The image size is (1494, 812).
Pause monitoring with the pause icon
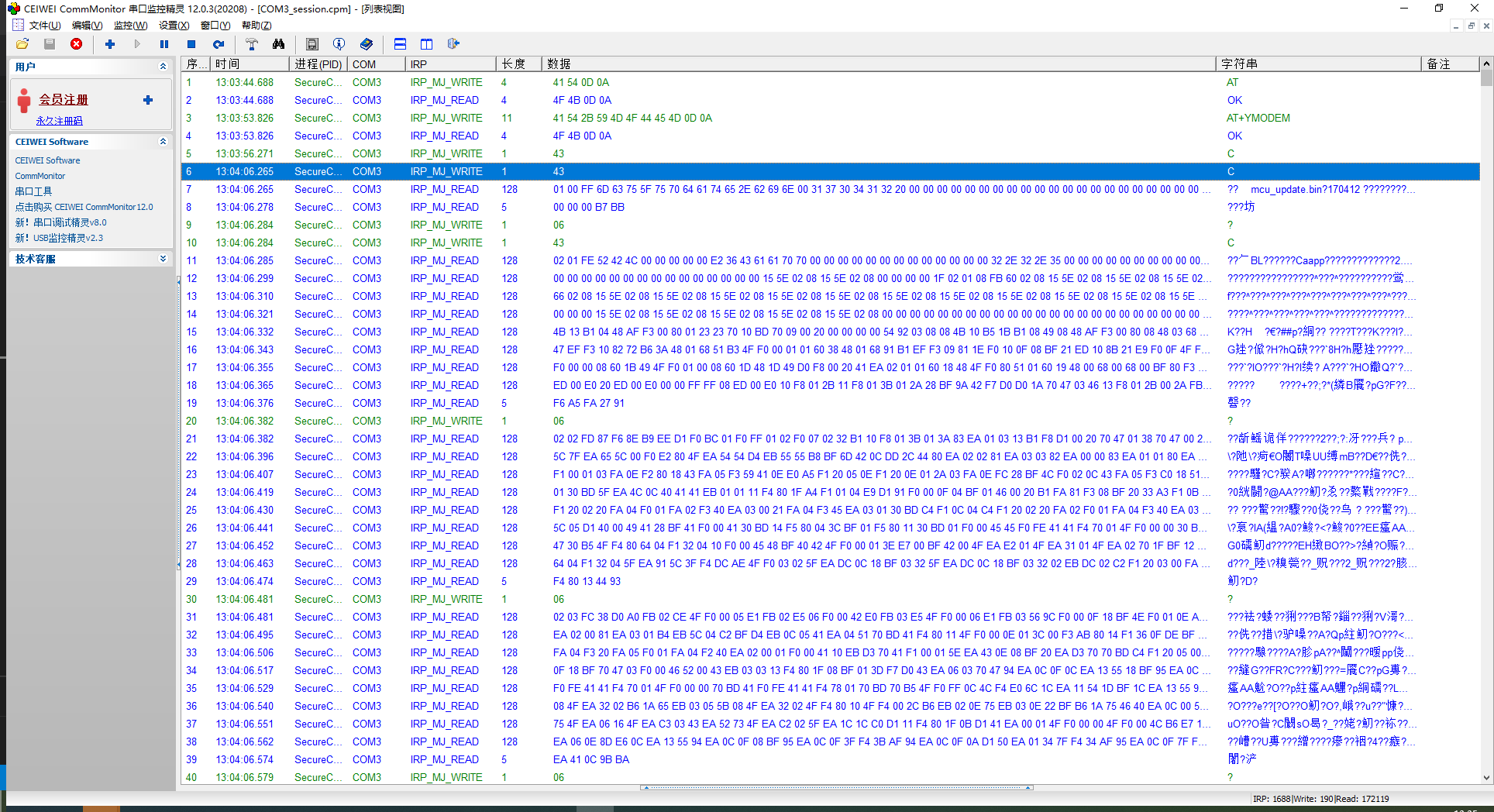tap(164, 44)
